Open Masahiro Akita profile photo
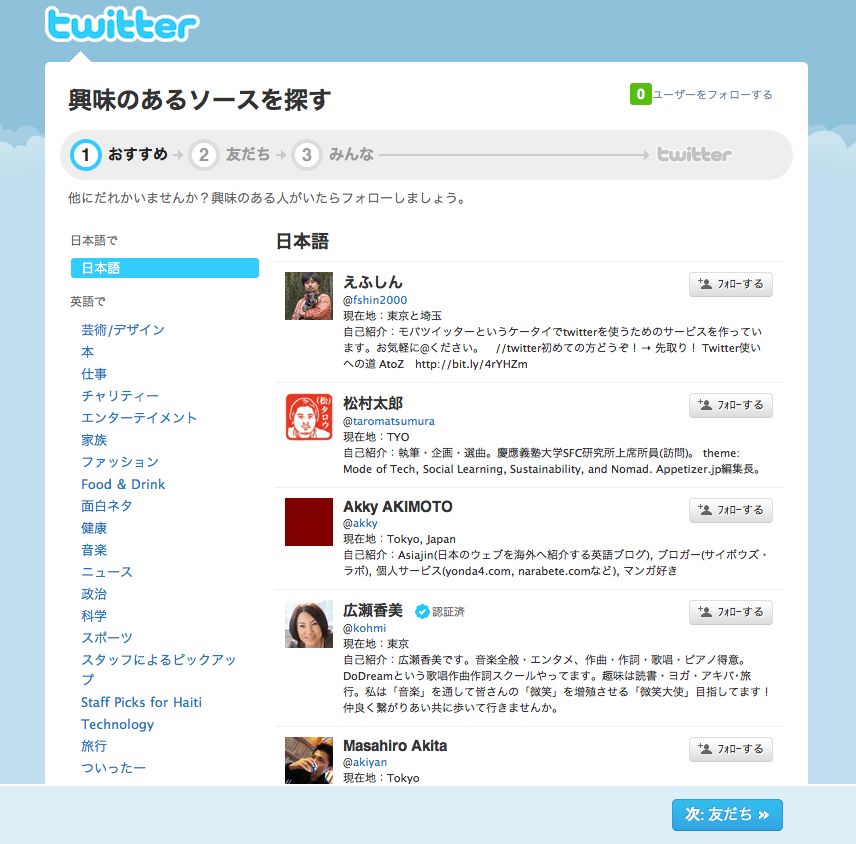856x844 pixels. [x=309, y=760]
